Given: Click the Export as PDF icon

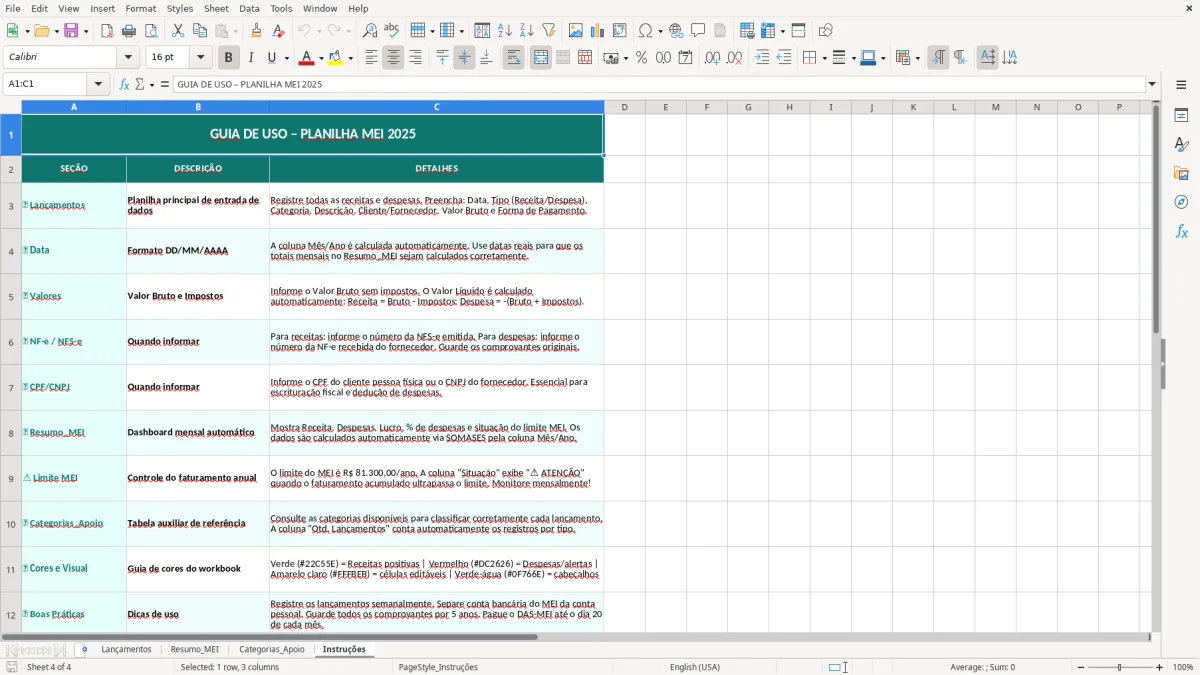Looking at the screenshot, I should coord(107,31).
